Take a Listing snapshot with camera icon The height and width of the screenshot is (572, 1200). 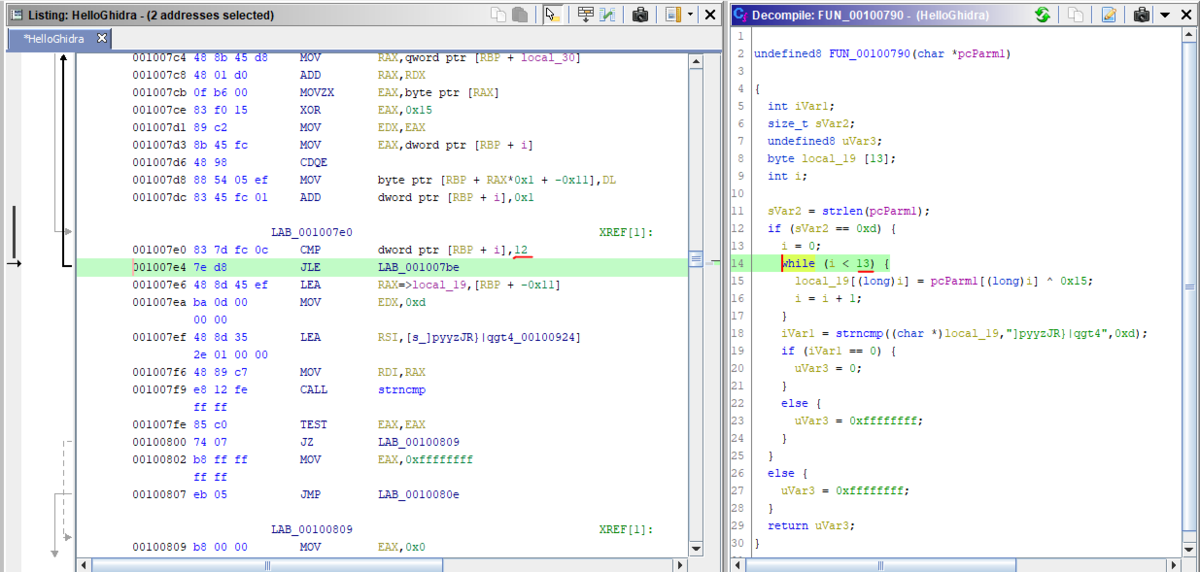(x=640, y=15)
